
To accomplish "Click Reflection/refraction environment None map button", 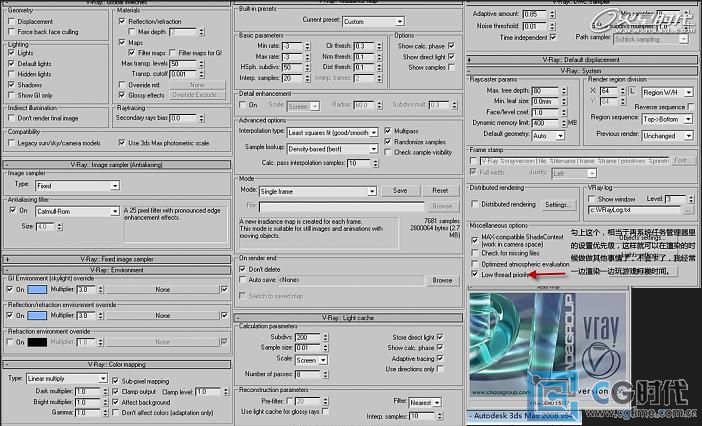I will click(x=163, y=315).
